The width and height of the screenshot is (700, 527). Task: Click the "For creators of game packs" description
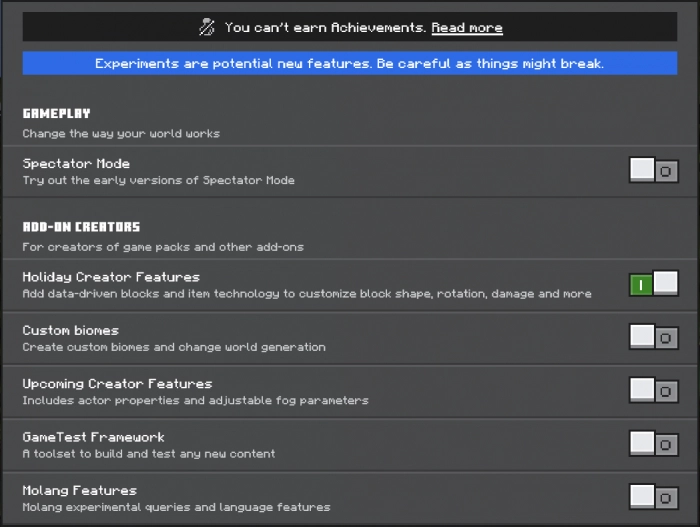pos(162,247)
